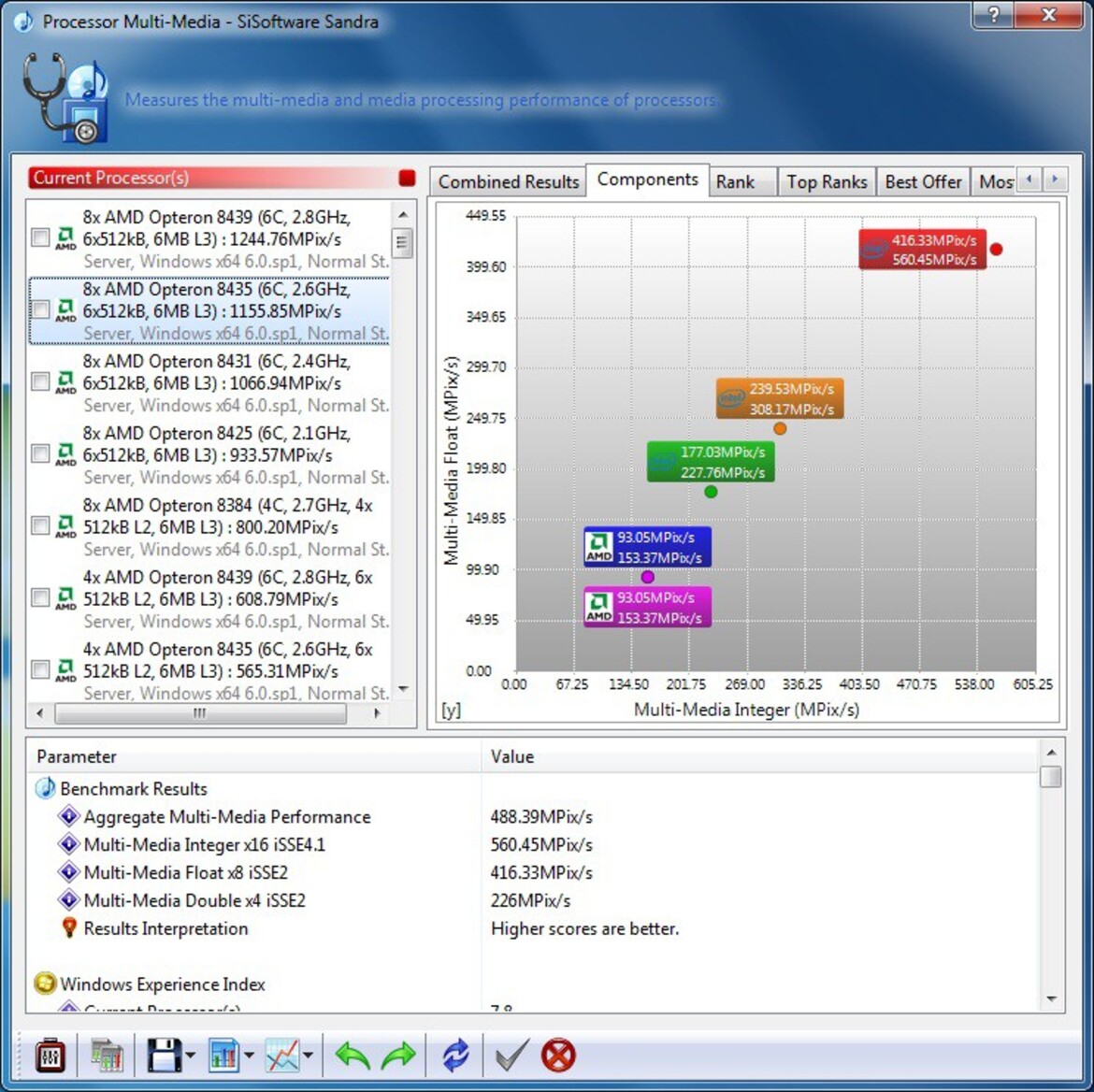Click the yellow Windows Experience Index icon
Screen dimensions: 1094x1092
tap(45, 984)
